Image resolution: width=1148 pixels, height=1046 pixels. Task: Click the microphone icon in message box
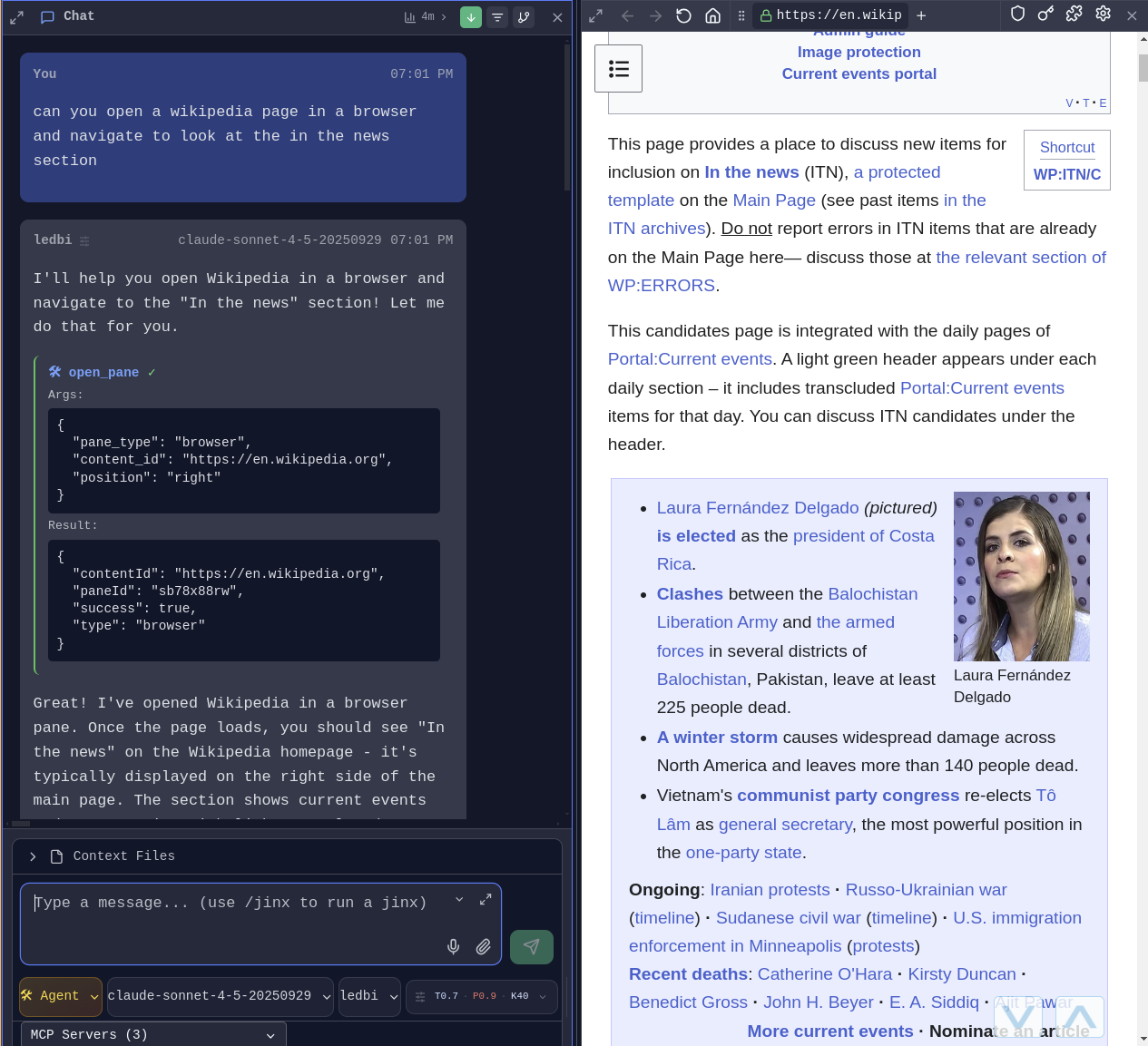tap(453, 946)
